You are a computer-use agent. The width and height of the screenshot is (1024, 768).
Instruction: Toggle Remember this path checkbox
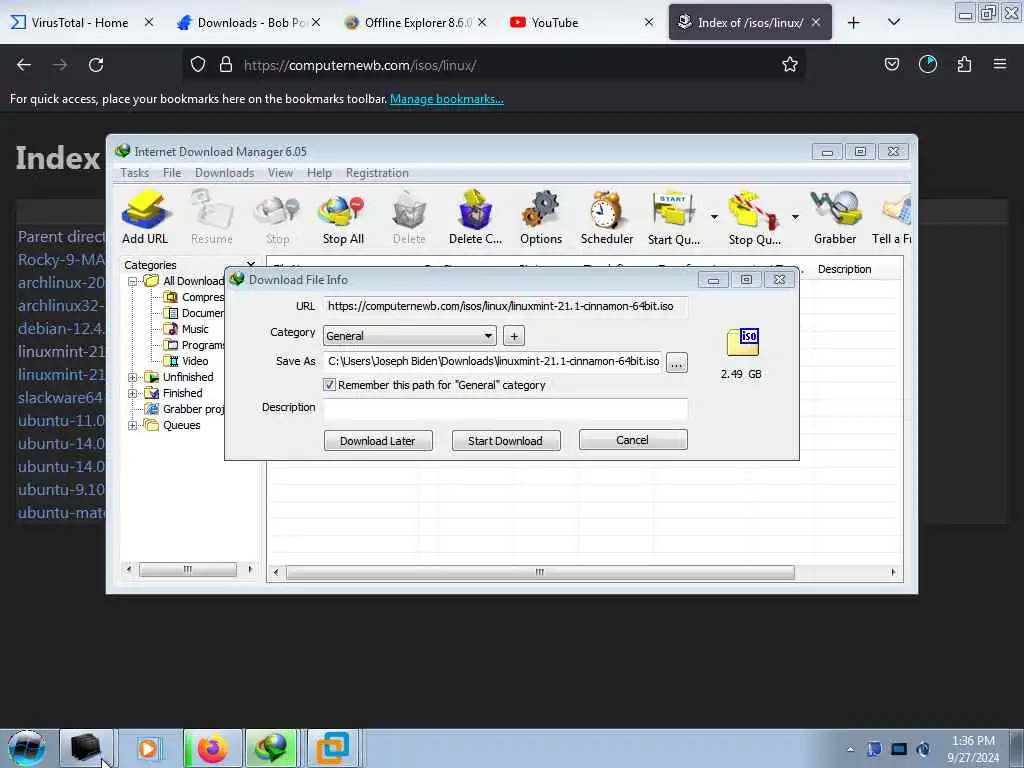[x=330, y=385]
